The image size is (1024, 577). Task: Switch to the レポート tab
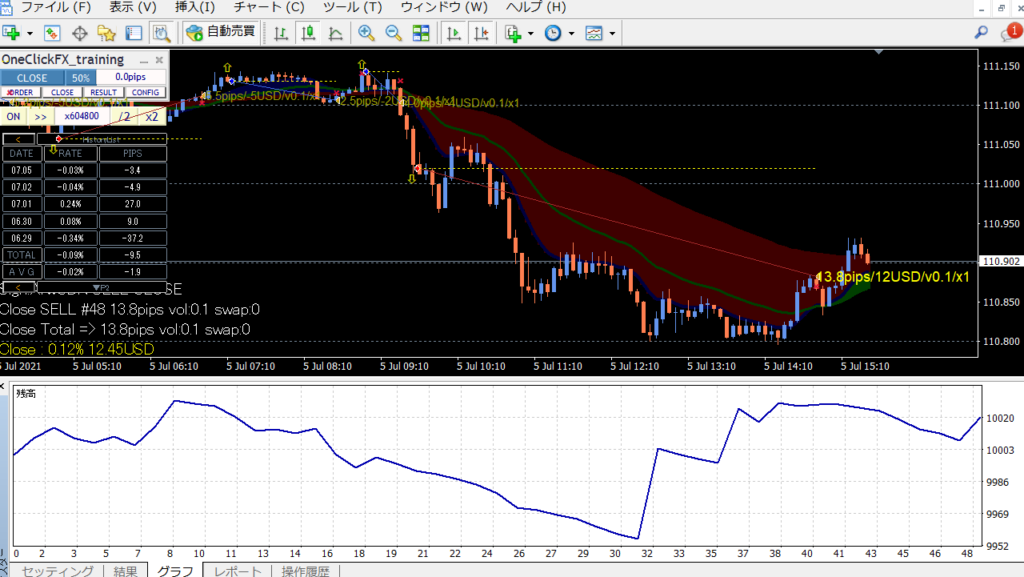click(239, 571)
